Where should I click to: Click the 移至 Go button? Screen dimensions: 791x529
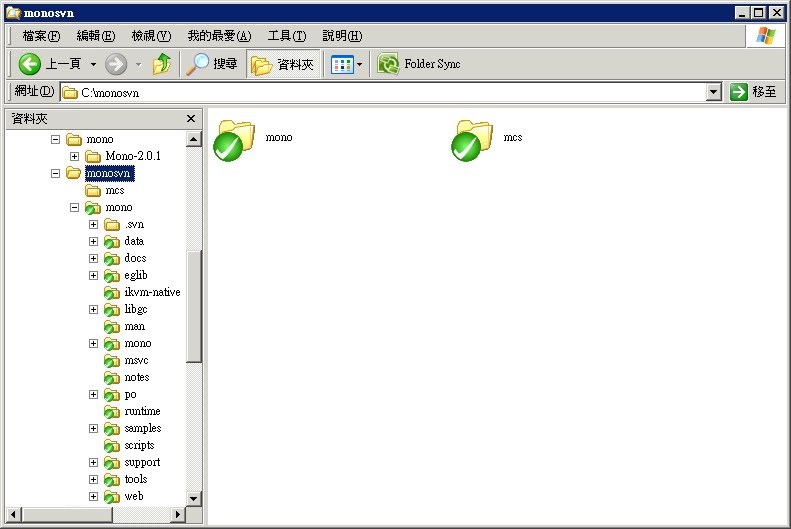pyautogui.click(x=753, y=92)
